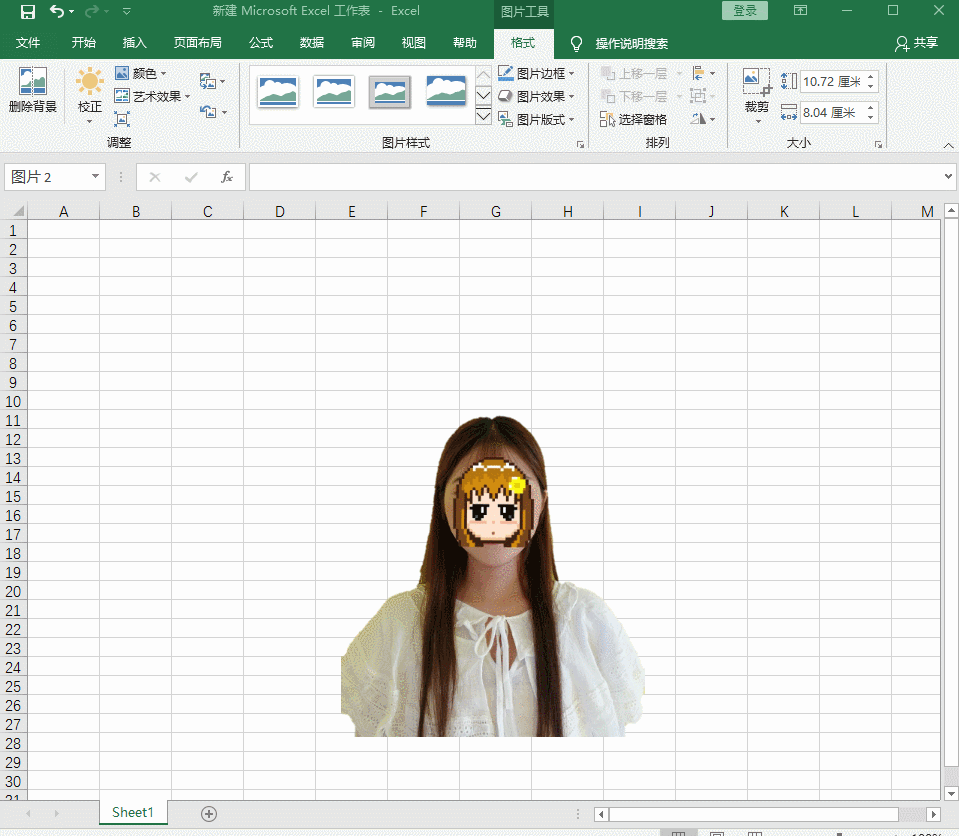Open the Picture Border (图片边框) dropdown
This screenshot has height=836, width=959.
pyautogui.click(x=538, y=73)
